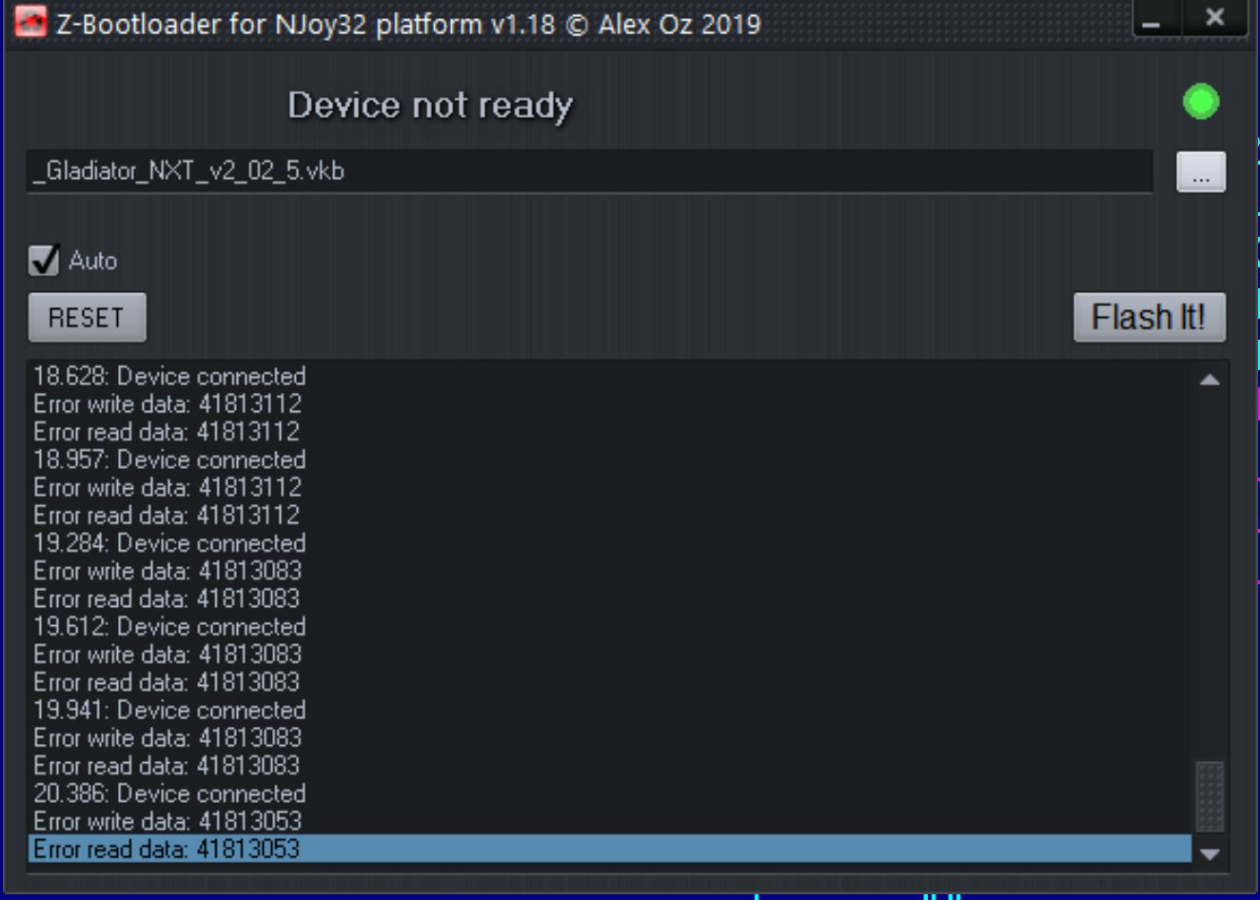This screenshot has height=900, width=1260.
Task: Click the log scrollbar thumb
Action: 1210,796
